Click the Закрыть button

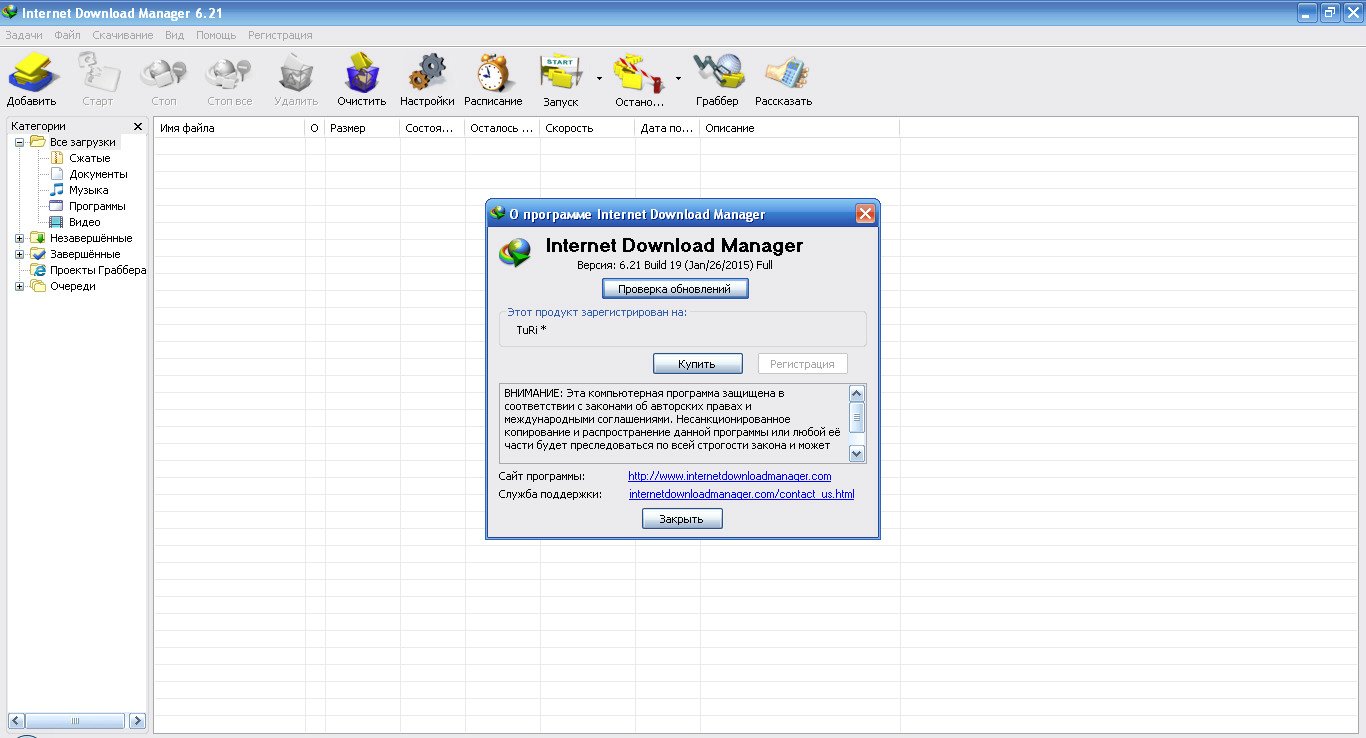click(x=682, y=519)
